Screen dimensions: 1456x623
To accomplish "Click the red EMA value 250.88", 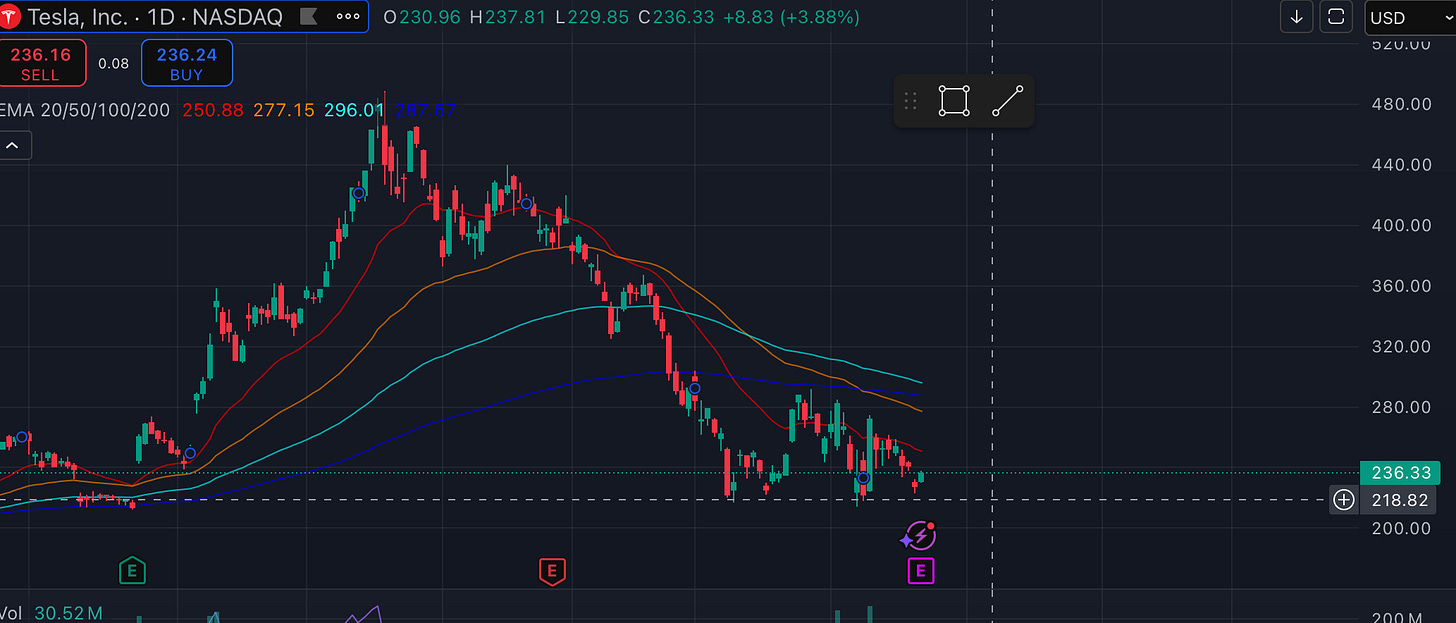I will coord(213,110).
